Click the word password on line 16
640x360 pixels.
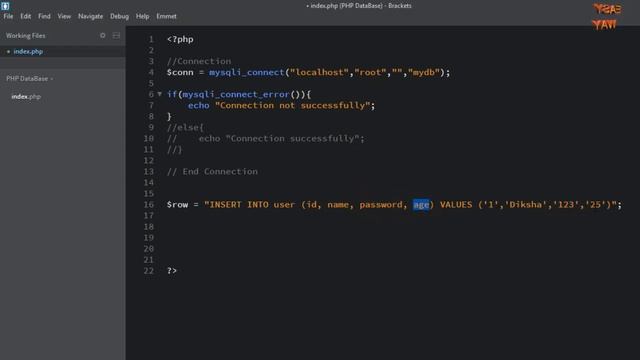coord(381,204)
